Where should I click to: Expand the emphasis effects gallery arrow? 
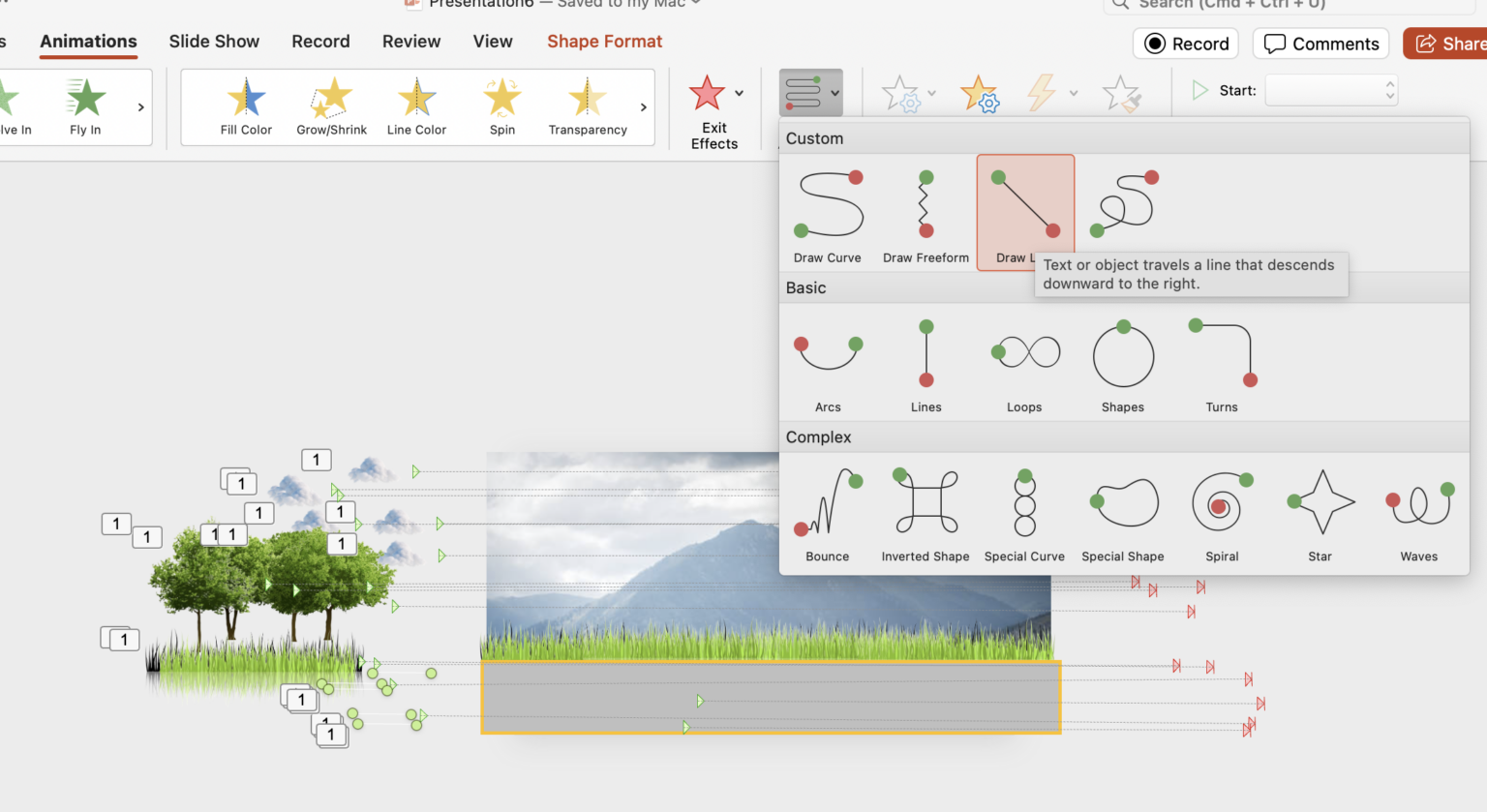[x=644, y=107]
